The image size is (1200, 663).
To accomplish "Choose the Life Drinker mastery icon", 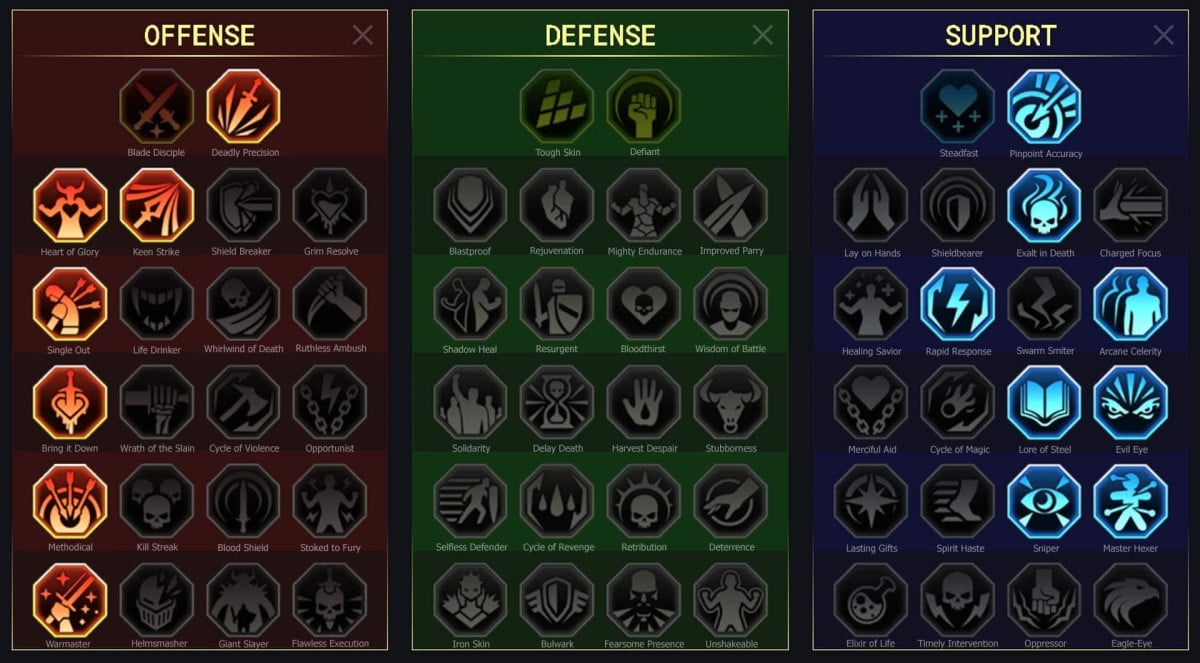I will [157, 303].
